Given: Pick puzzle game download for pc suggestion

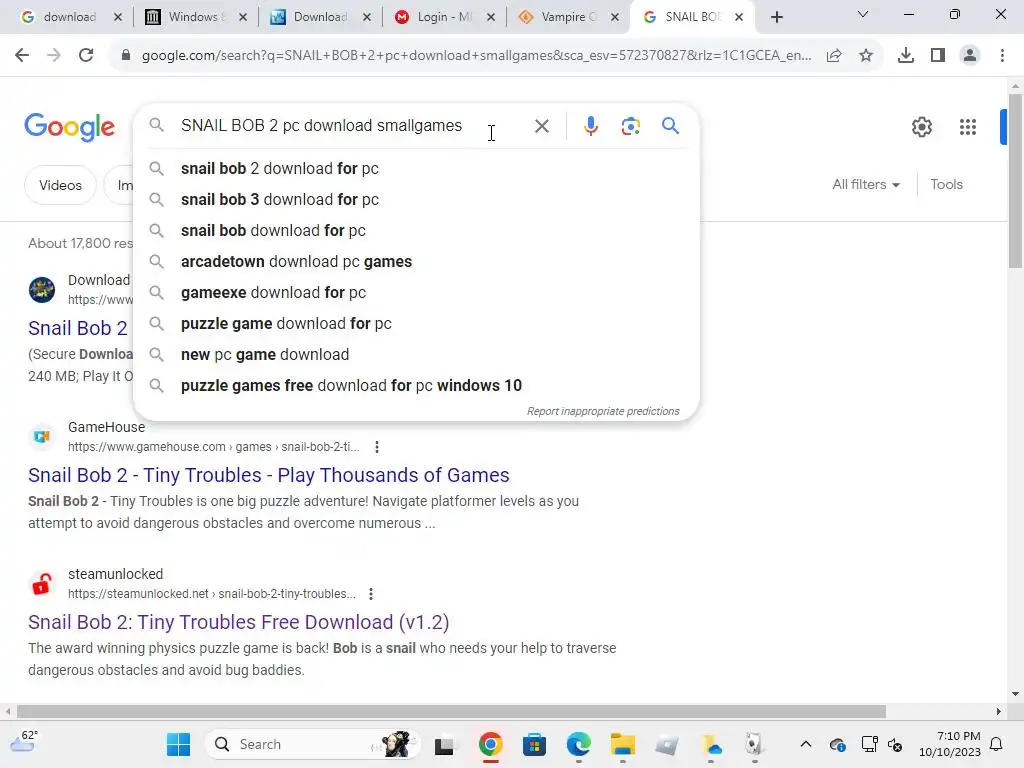Looking at the screenshot, I should coord(416,324).
